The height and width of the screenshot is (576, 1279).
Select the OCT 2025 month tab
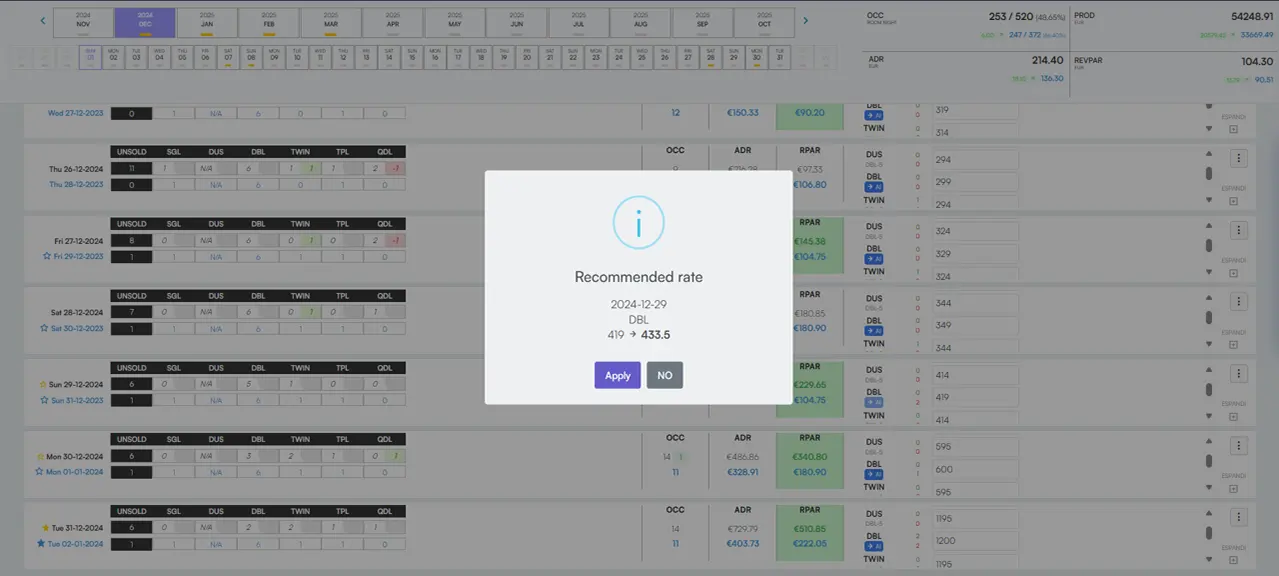(x=764, y=23)
